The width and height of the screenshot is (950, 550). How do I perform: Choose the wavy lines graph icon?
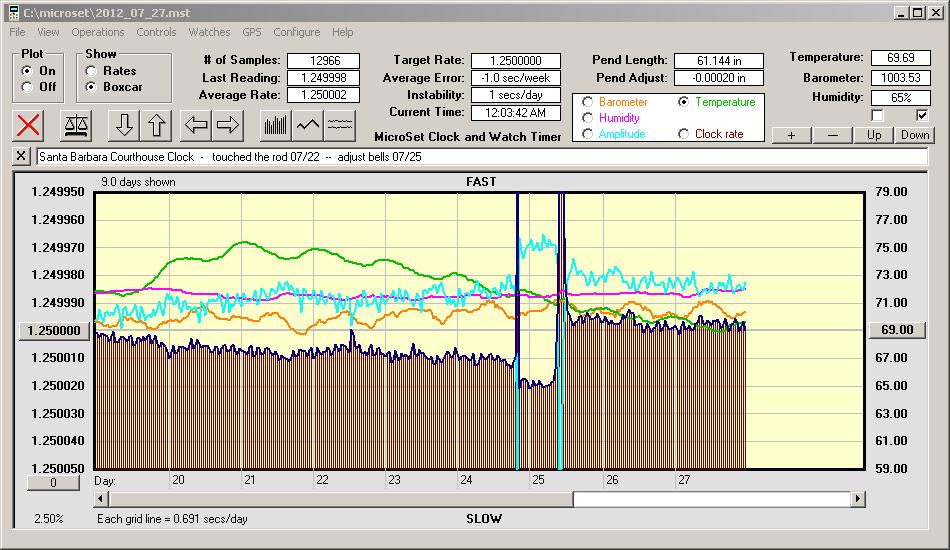[341, 125]
